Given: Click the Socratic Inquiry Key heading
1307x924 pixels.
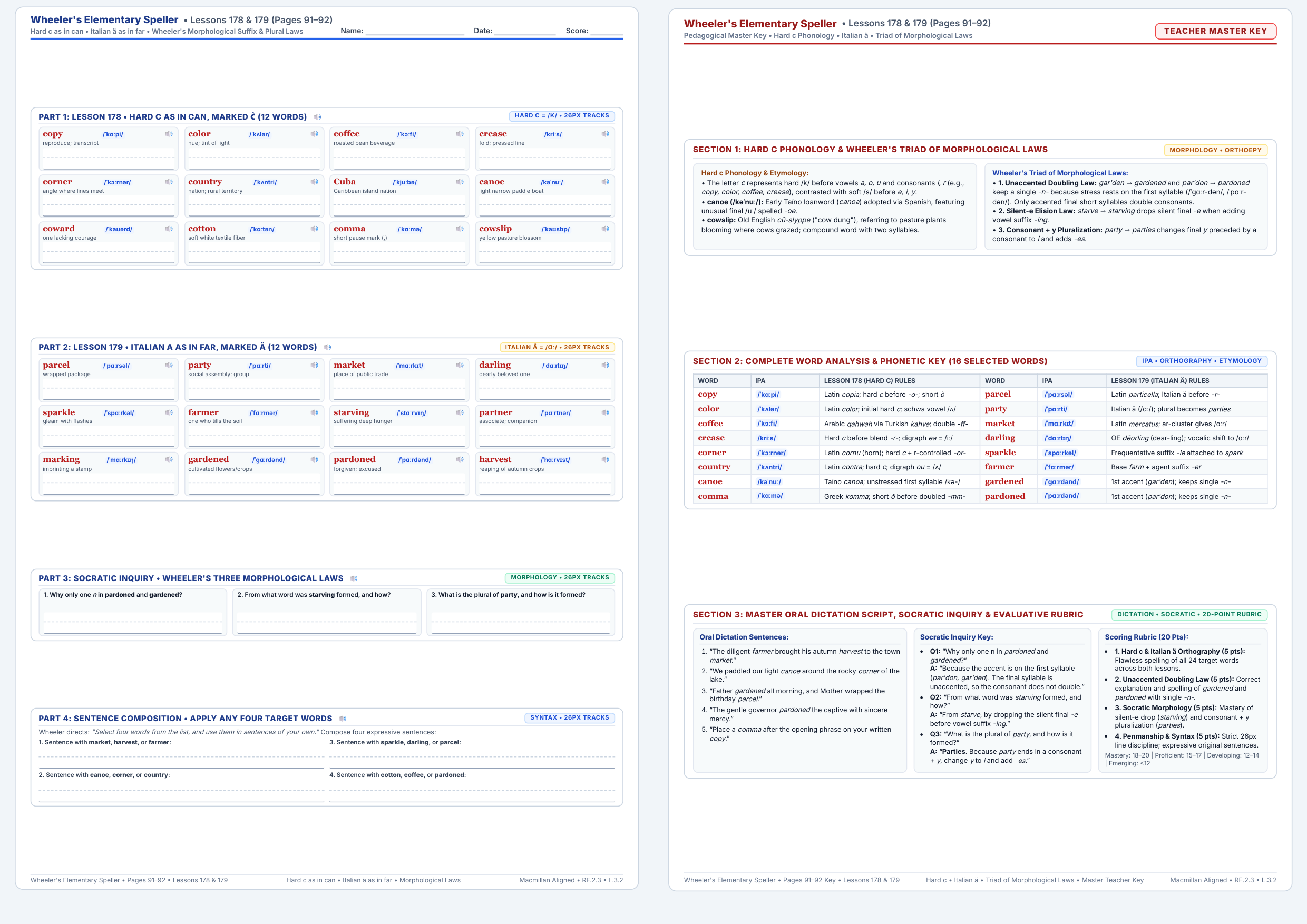Looking at the screenshot, I should (x=957, y=637).
